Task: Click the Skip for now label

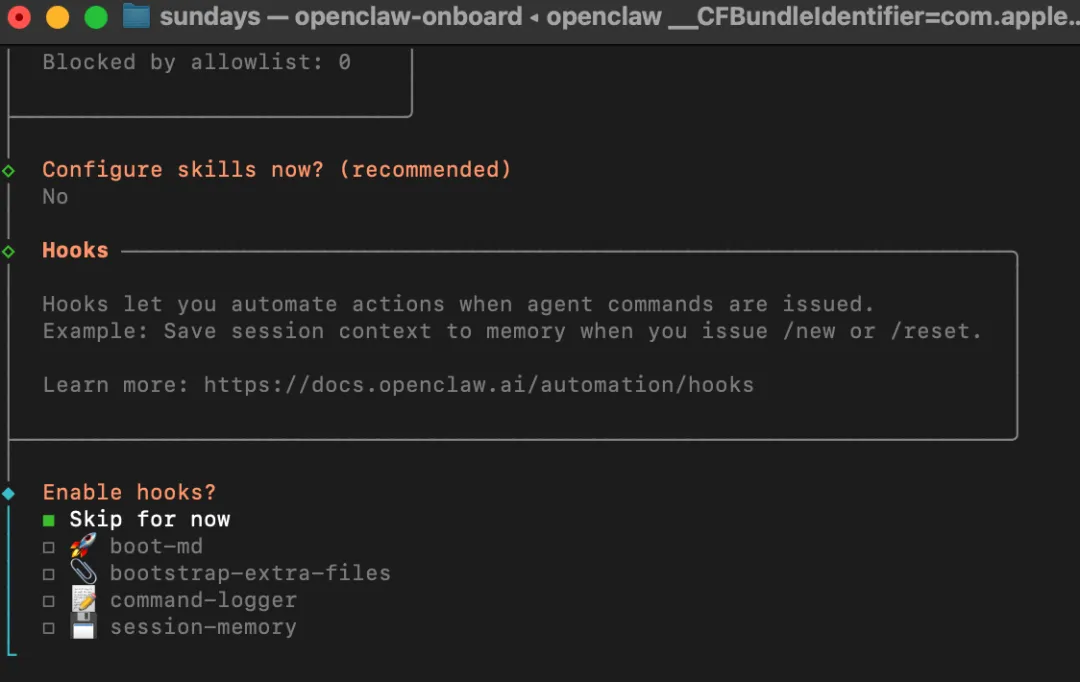Action: point(149,519)
